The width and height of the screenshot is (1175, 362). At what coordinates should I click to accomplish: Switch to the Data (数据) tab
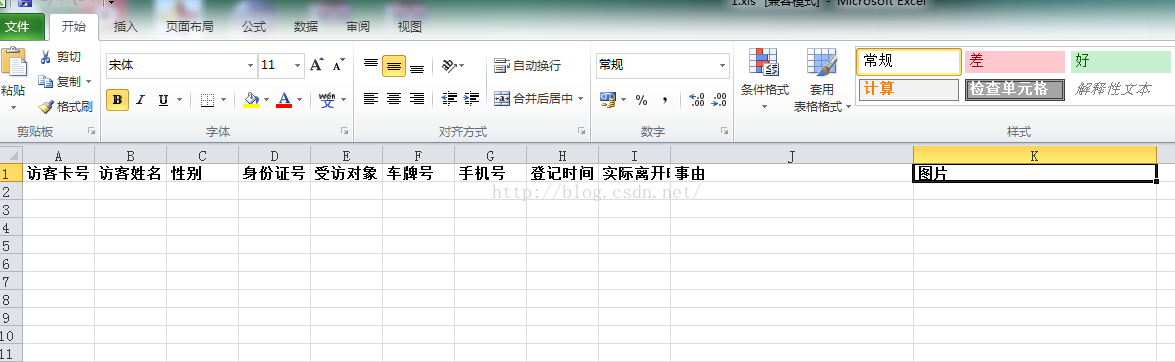point(306,27)
